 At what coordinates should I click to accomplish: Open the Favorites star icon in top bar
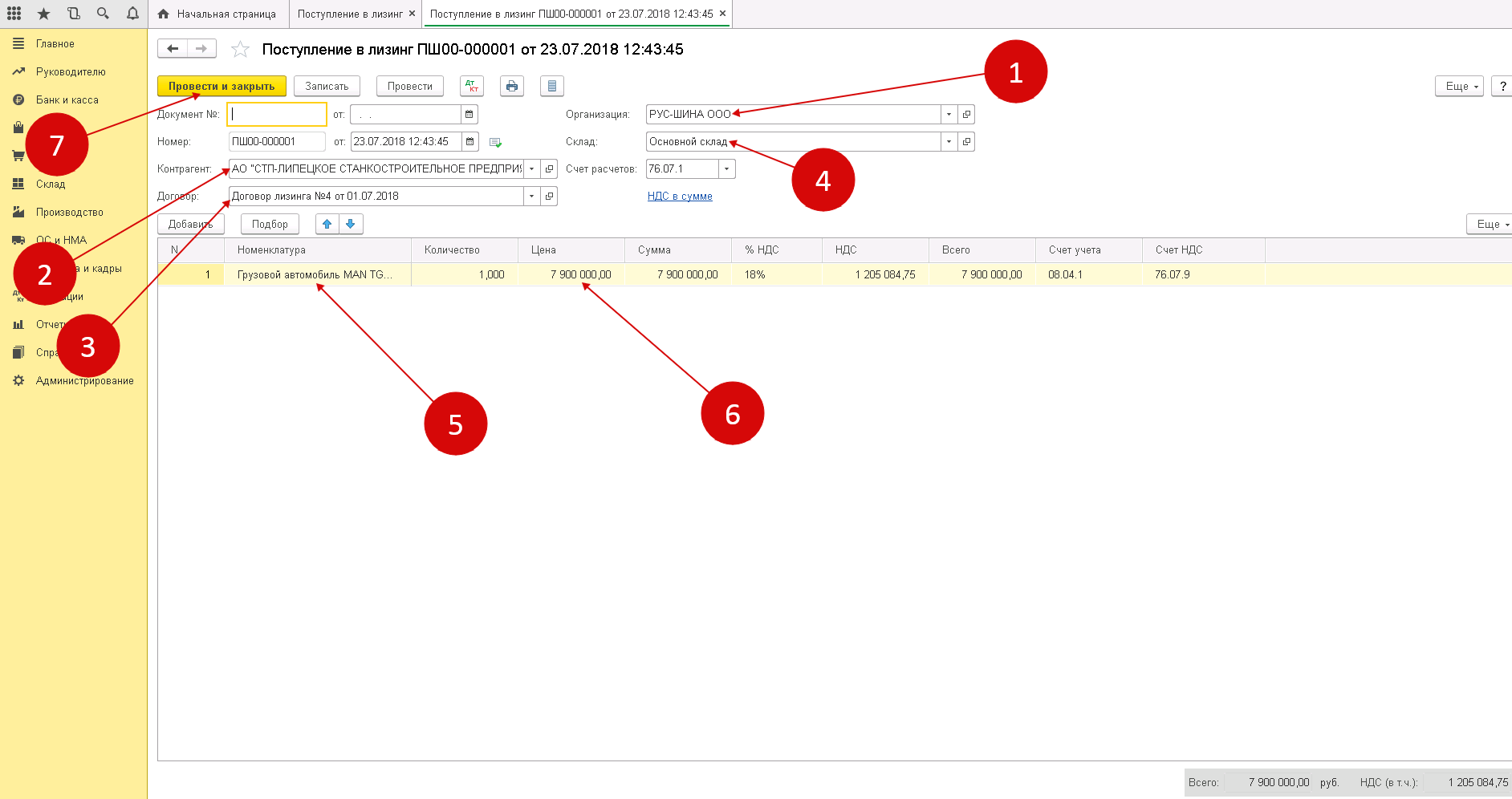[43, 14]
